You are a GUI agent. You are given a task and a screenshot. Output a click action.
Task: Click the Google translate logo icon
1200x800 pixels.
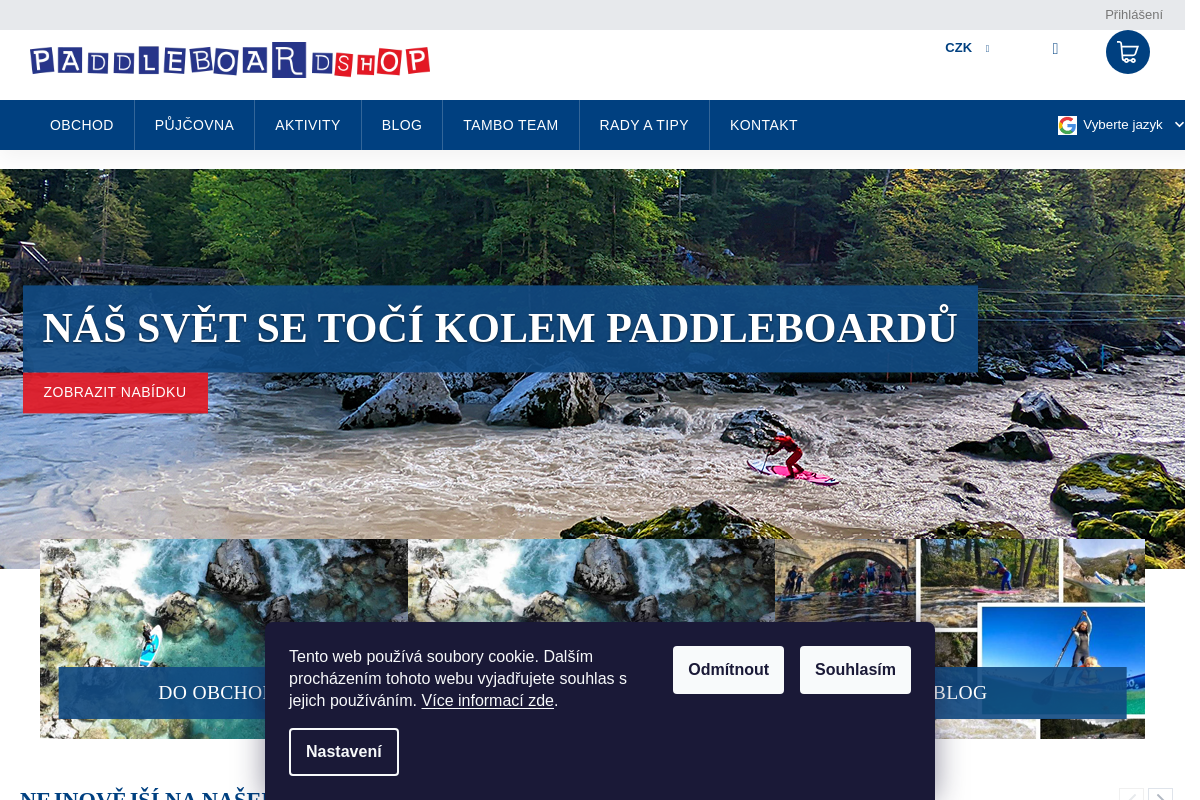(1067, 125)
